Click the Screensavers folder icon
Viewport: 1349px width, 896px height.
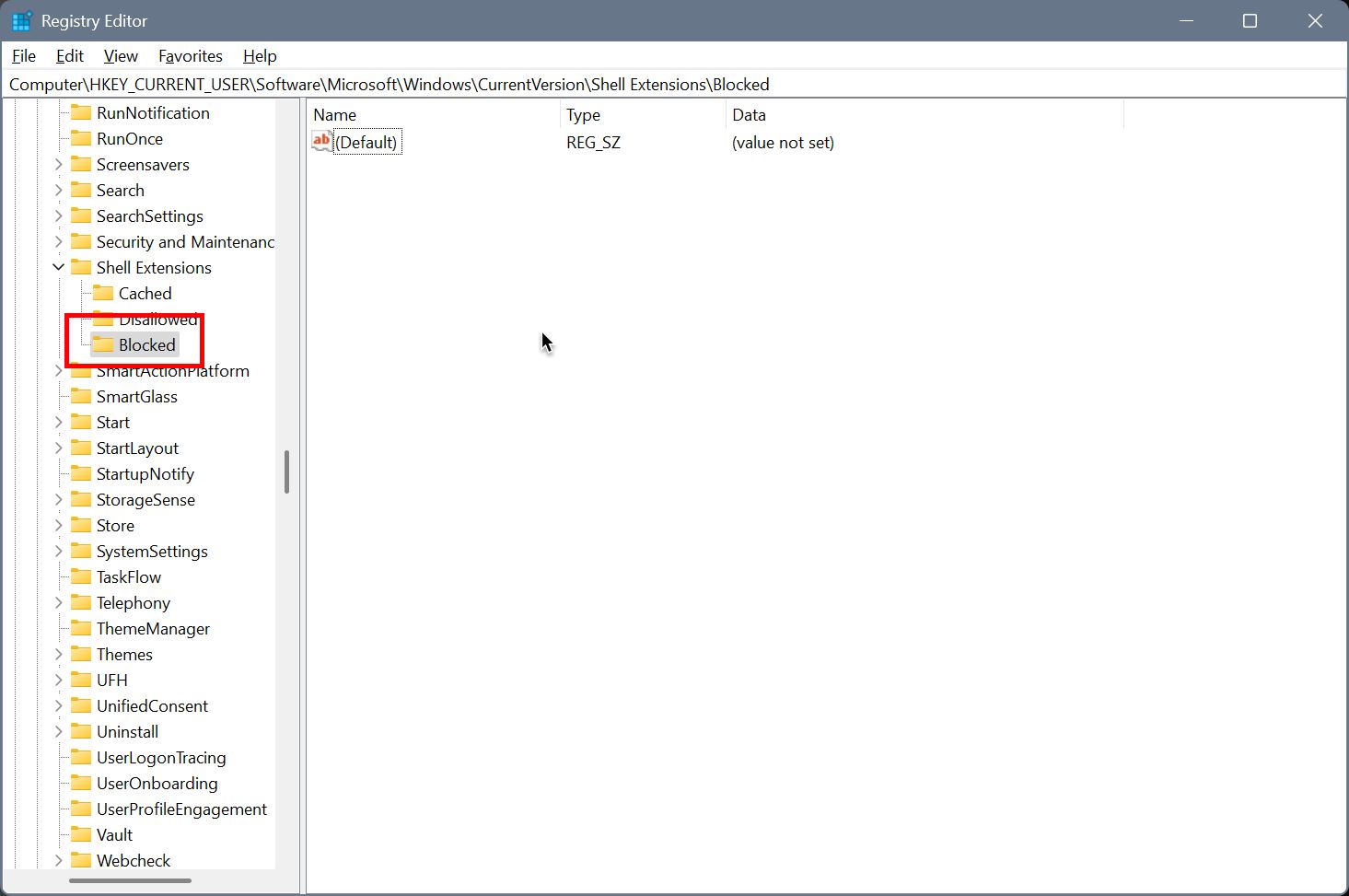(81, 164)
